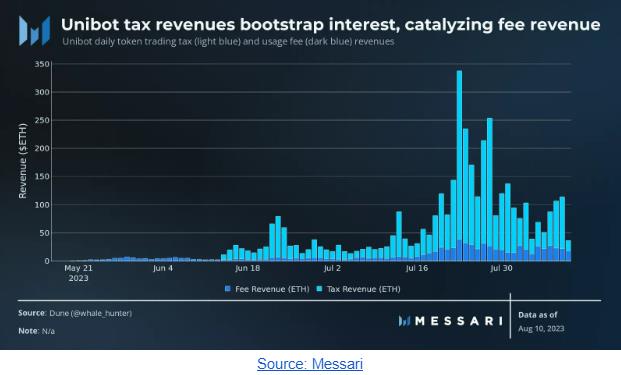Image resolution: width=621 pixels, height=375 pixels.
Task: Click the Dune (@whale_hunter) source text
Action: coord(90,313)
